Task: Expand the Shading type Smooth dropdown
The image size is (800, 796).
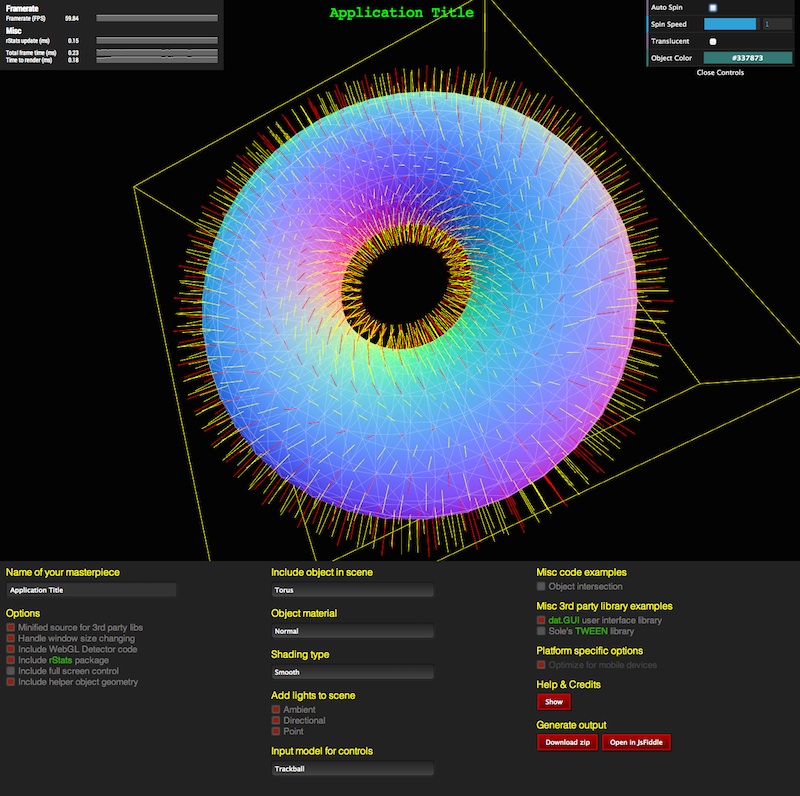Action: point(352,673)
